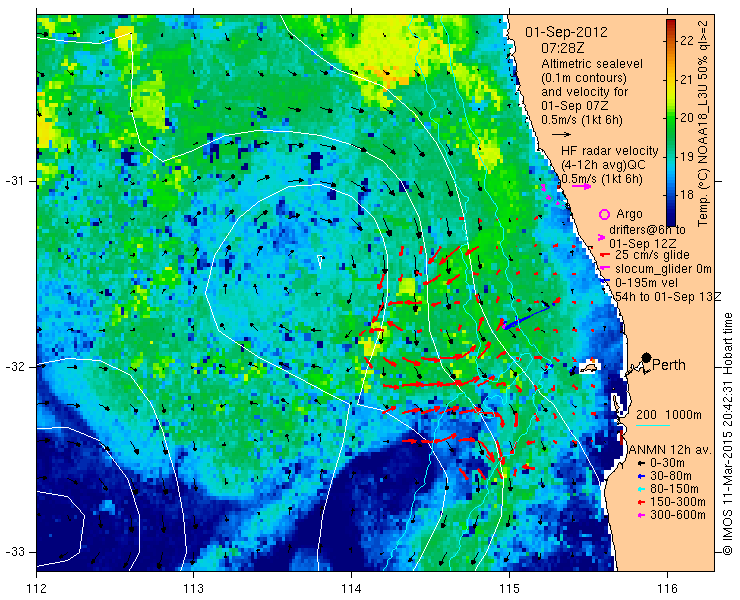Click the magenta HF radar reference arrow
The height and width of the screenshot is (600, 740).
pos(581,186)
